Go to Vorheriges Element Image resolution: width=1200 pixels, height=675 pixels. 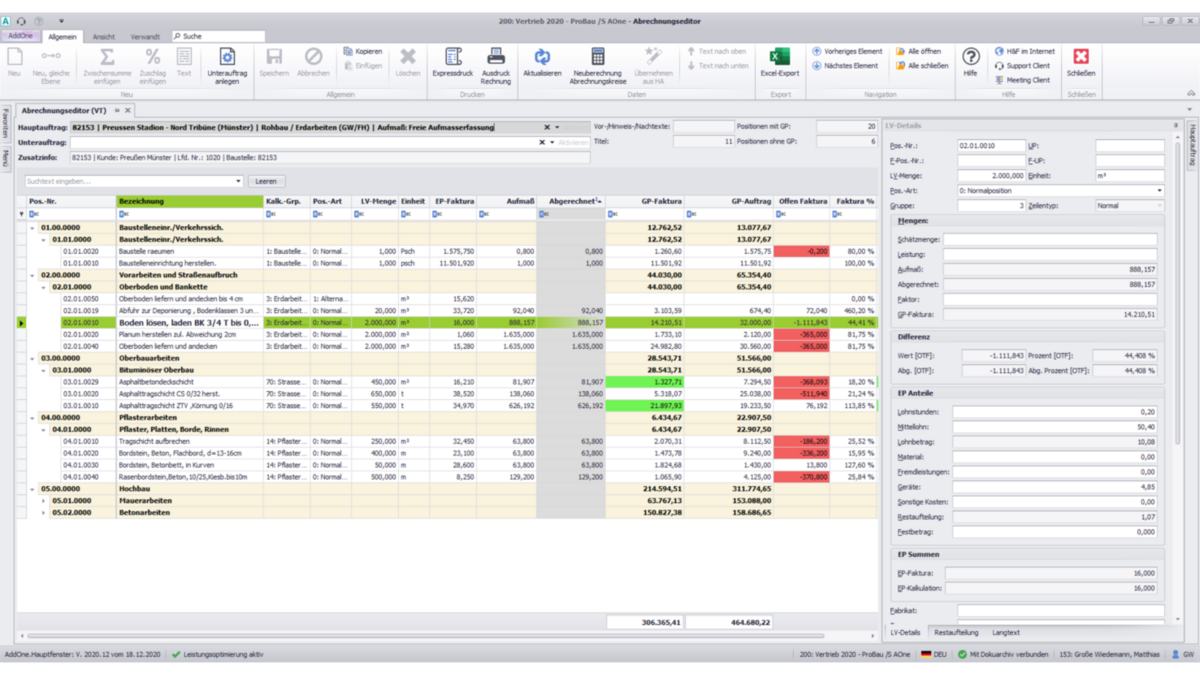pos(846,51)
